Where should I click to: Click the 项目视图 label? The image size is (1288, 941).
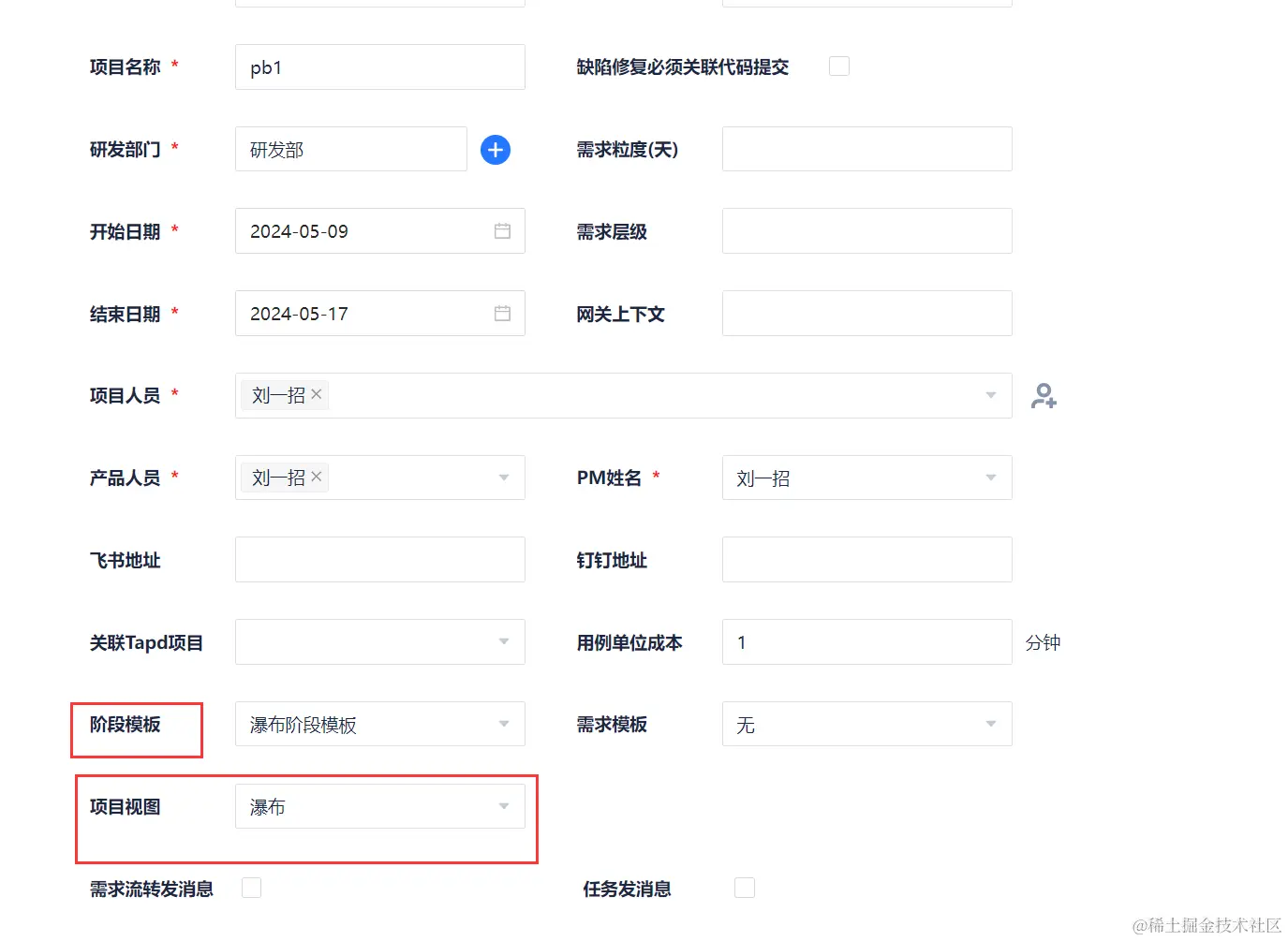point(126,807)
